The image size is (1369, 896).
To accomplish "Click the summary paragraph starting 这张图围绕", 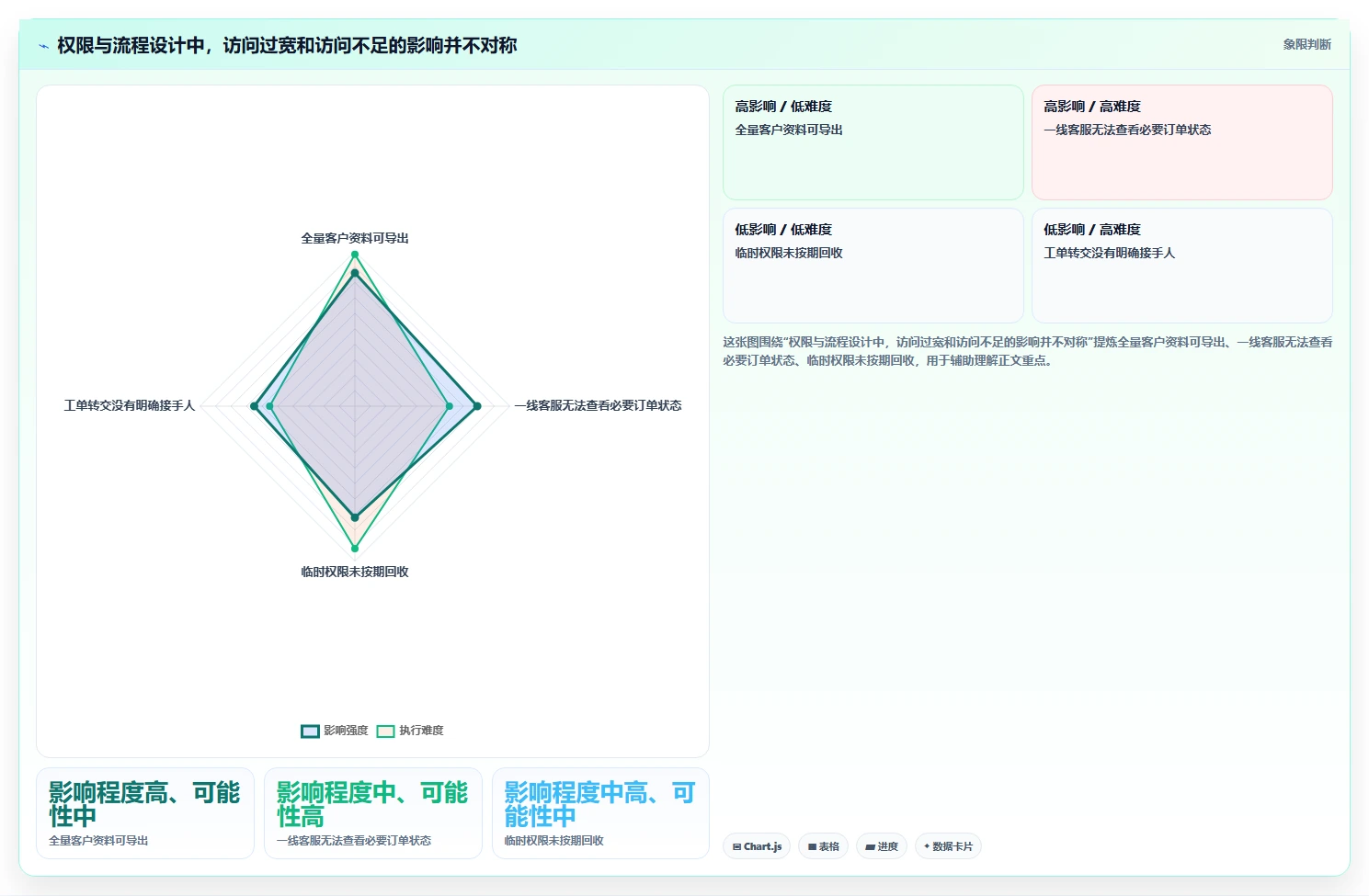I will [x=1027, y=351].
